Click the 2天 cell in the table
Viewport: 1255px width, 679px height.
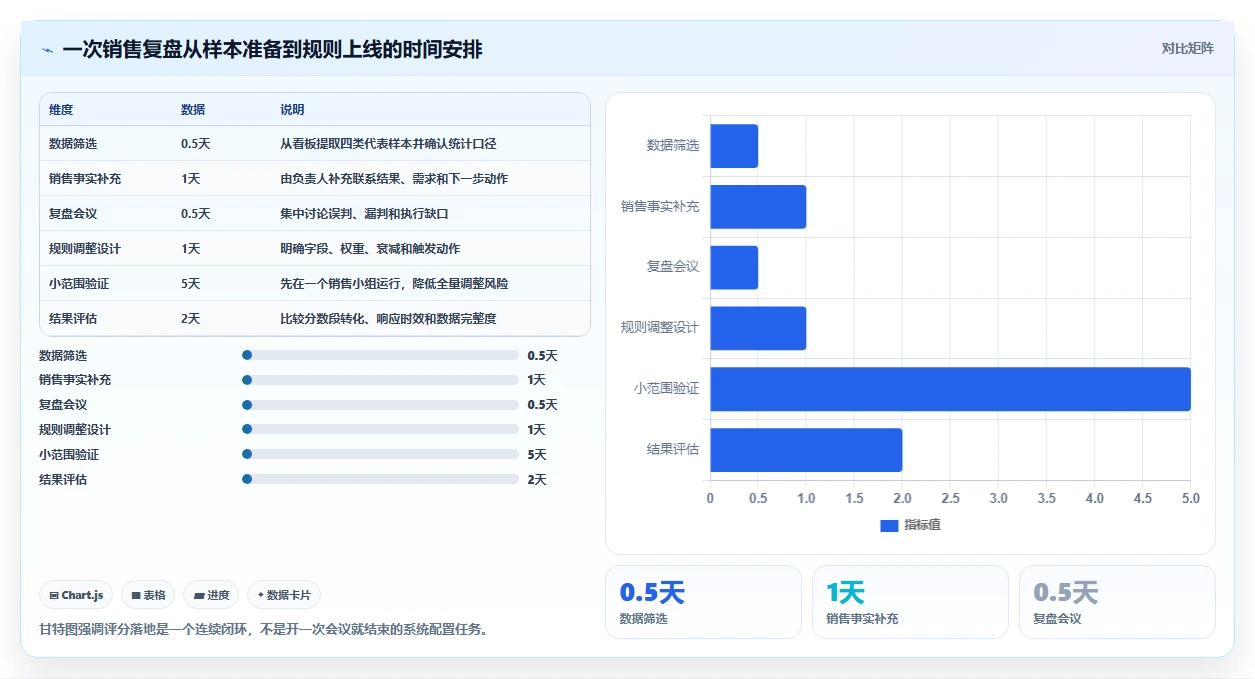(x=191, y=319)
